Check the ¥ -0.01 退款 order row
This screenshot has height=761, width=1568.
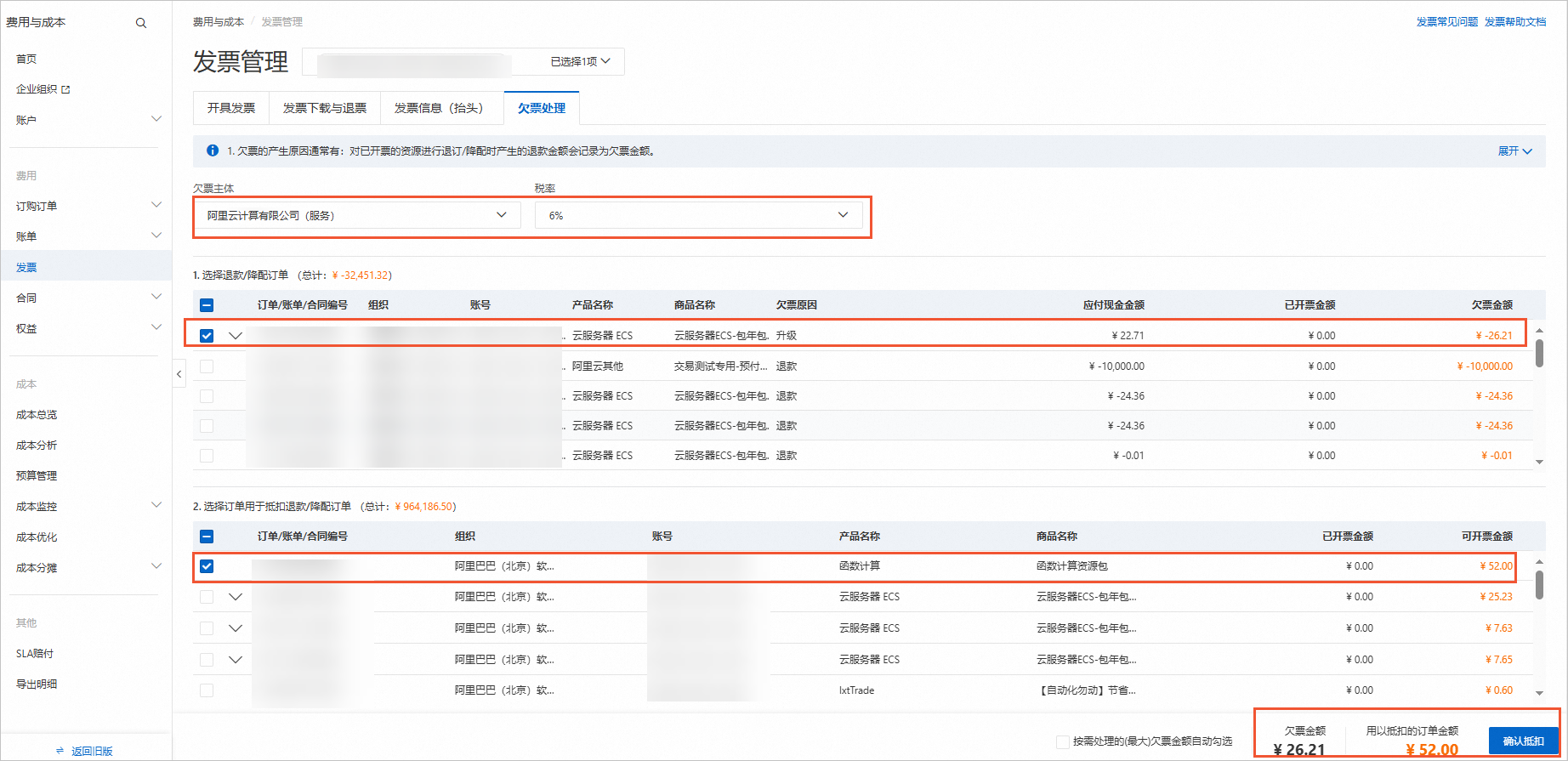(x=207, y=456)
